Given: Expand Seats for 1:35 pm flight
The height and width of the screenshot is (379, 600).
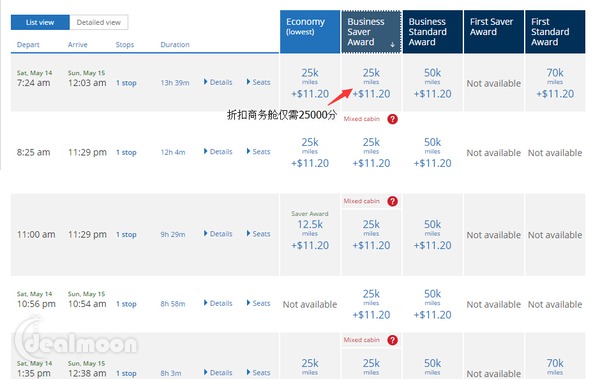Looking at the screenshot, I should click(x=259, y=372).
